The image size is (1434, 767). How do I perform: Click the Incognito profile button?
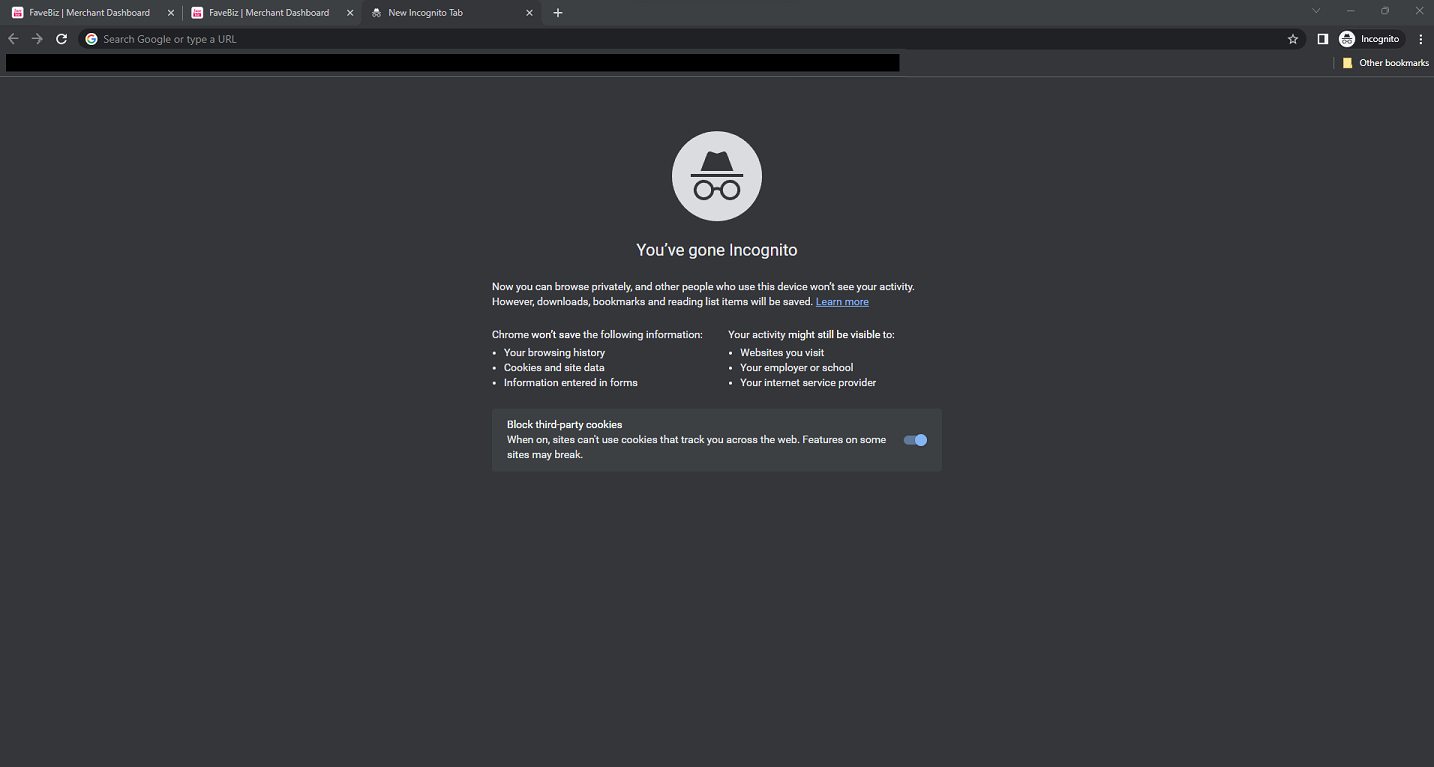[1371, 39]
